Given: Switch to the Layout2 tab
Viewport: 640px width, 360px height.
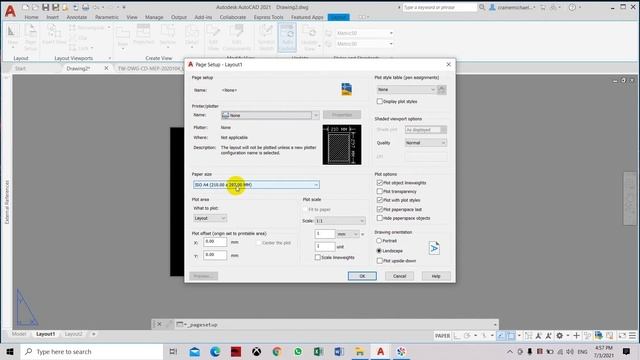Looking at the screenshot, I should [73, 334].
